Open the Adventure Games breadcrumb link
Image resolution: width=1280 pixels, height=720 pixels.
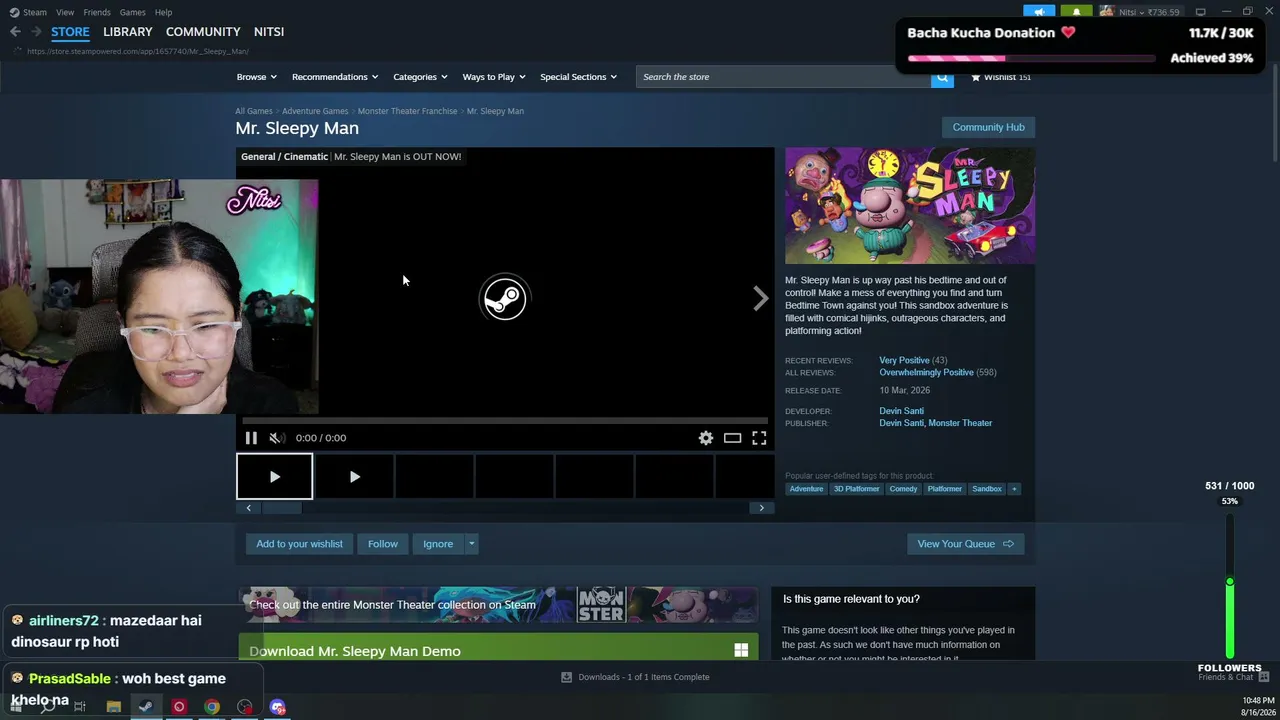click(315, 111)
